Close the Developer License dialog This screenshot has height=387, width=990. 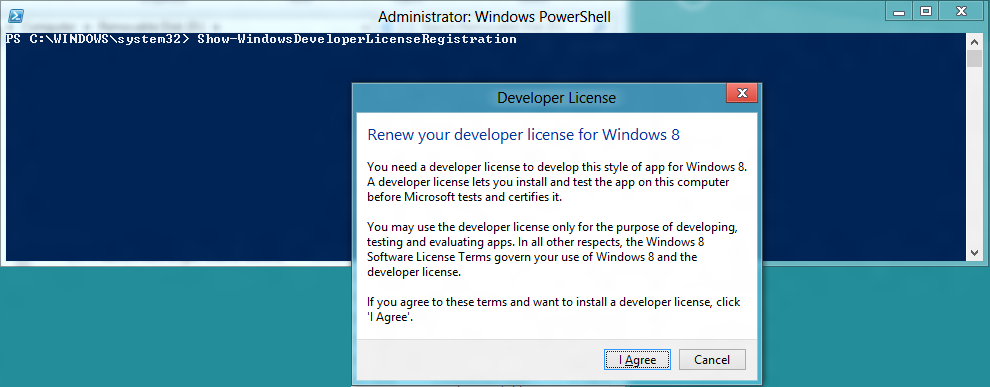[742, 93]
